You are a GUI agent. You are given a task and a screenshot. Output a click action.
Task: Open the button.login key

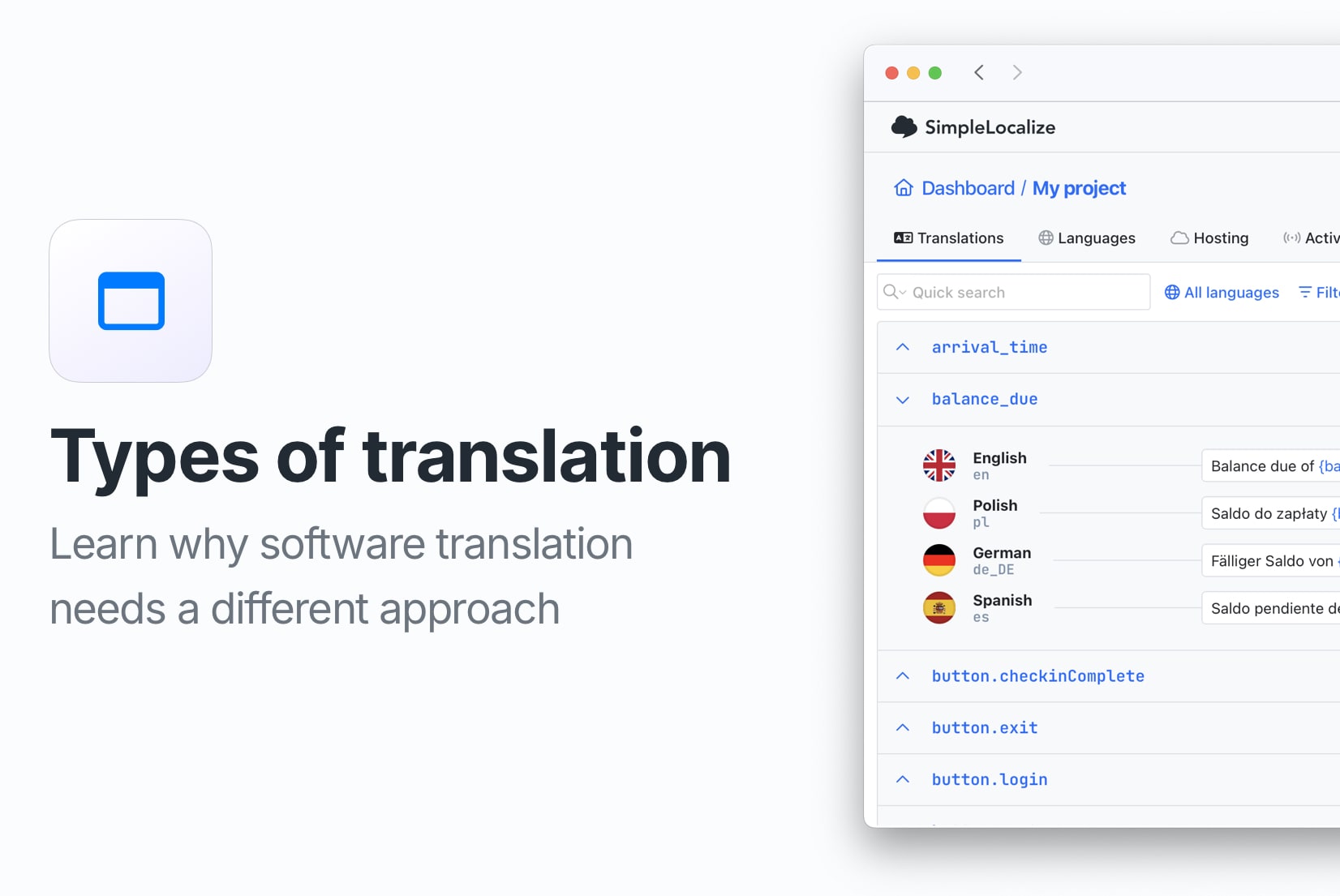(990, 780)
